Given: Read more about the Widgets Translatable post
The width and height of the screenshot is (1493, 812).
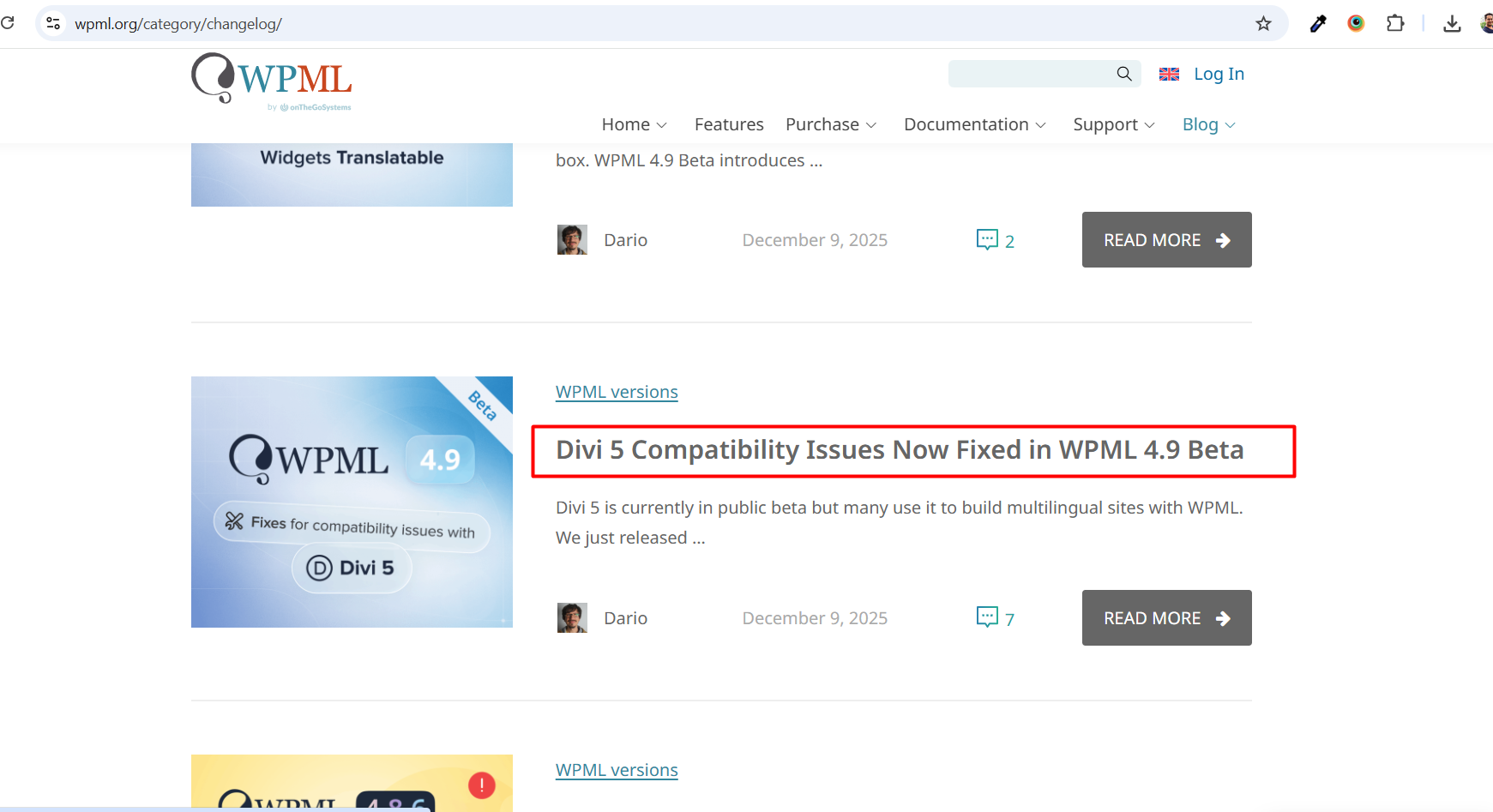Looking at the screenshot, I should [1167, 240].
